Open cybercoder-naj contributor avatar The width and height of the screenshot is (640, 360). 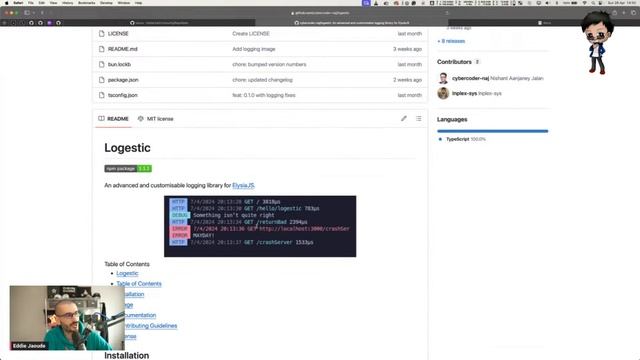pyautogui.click(x=443, y=78)
